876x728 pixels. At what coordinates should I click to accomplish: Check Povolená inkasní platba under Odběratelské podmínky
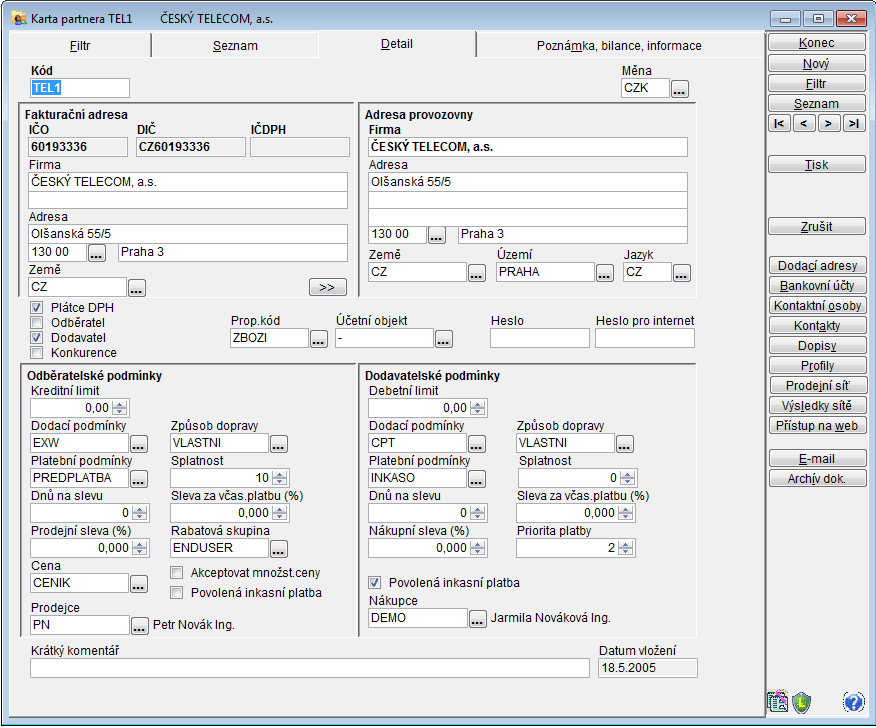(177, 593)
